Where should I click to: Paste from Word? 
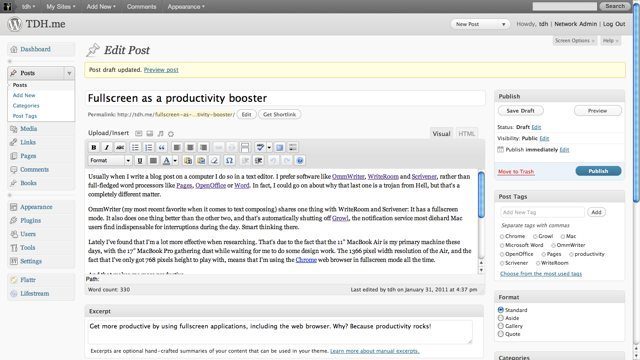pyautogui.click(x=201, y=160)
